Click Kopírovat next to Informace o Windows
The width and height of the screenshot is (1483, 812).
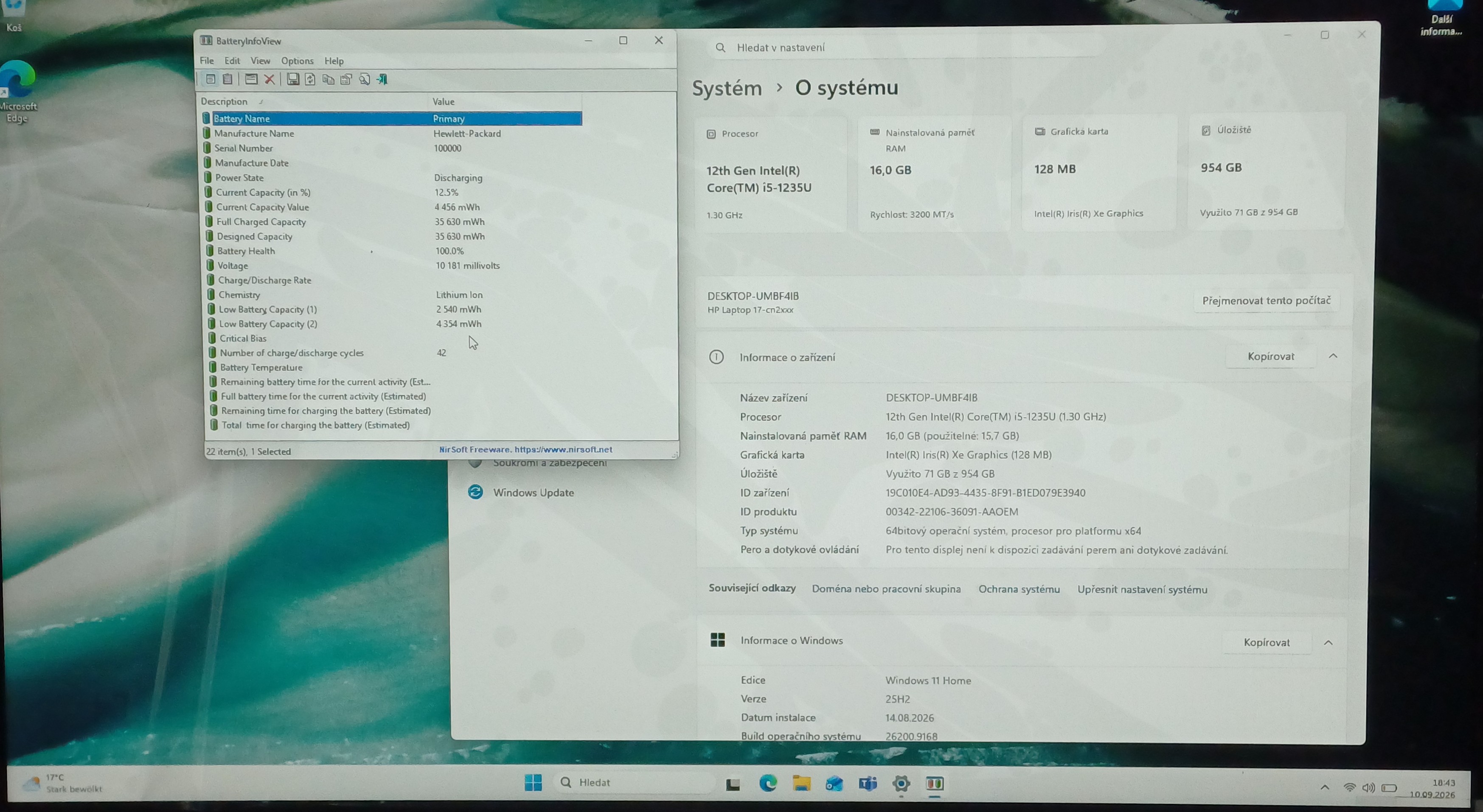point(1267,642)
